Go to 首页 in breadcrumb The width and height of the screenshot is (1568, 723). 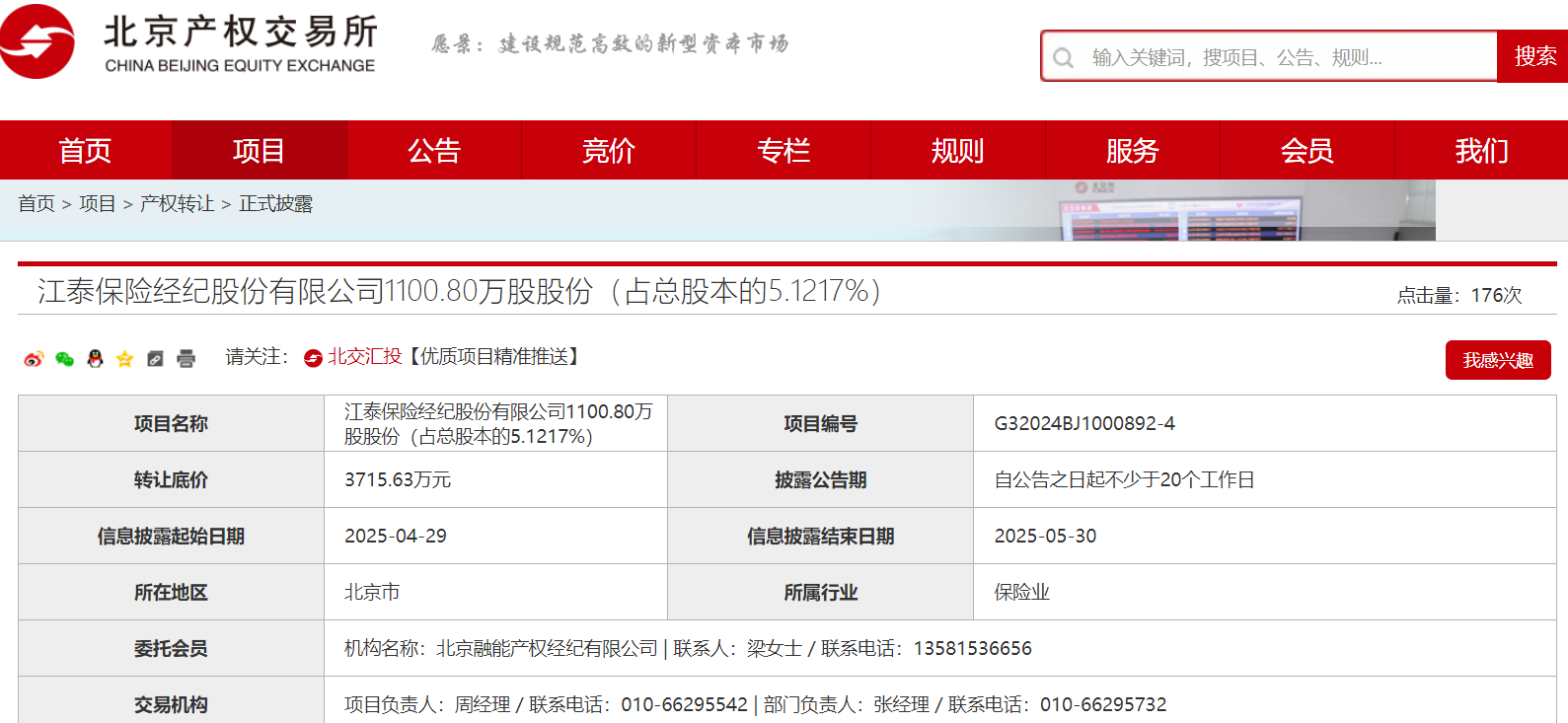(x=37, y=204)
